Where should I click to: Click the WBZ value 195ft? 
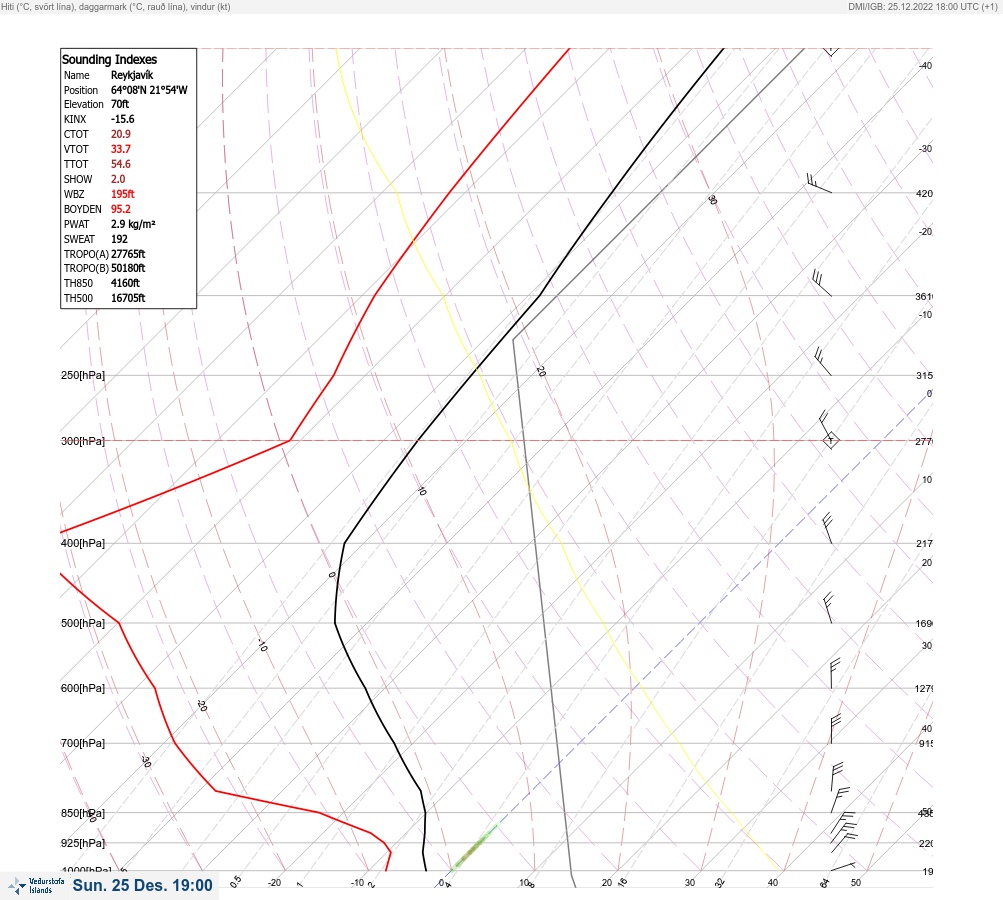click(122, 194)
